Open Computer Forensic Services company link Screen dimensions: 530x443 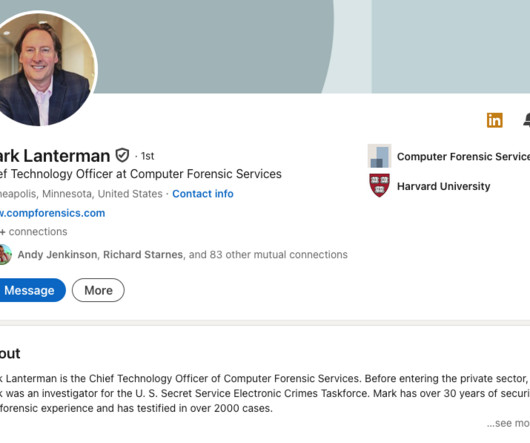click(463, 156)
